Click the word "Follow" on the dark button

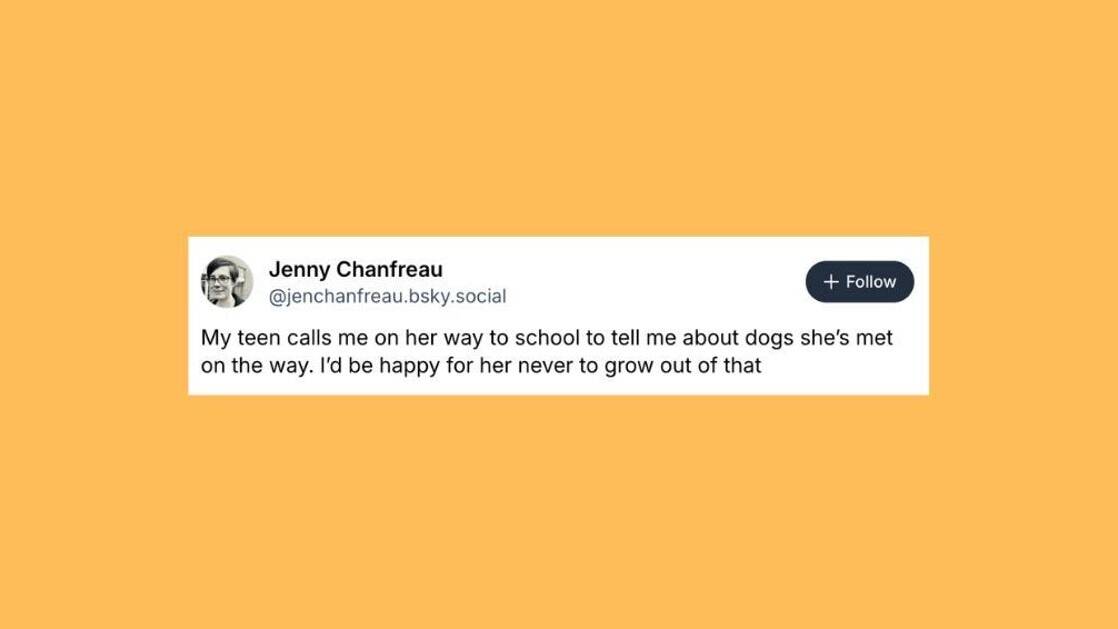pyautogui.click(x=871, y=282)
